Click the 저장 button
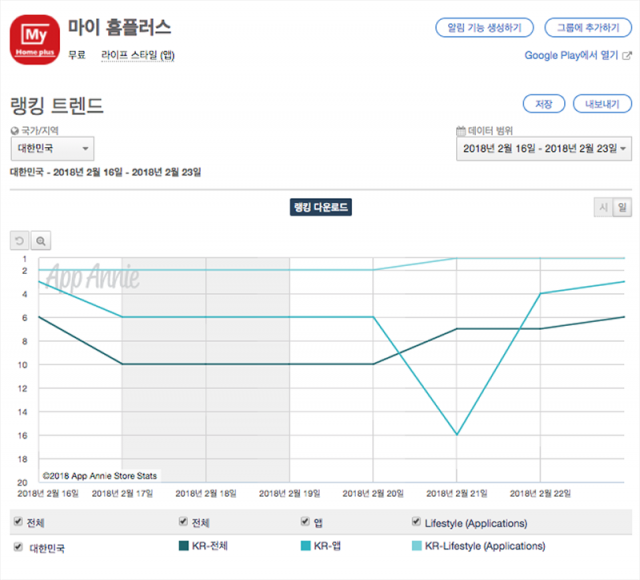Screen dimensions: 640x580 [x=544, y=103]
